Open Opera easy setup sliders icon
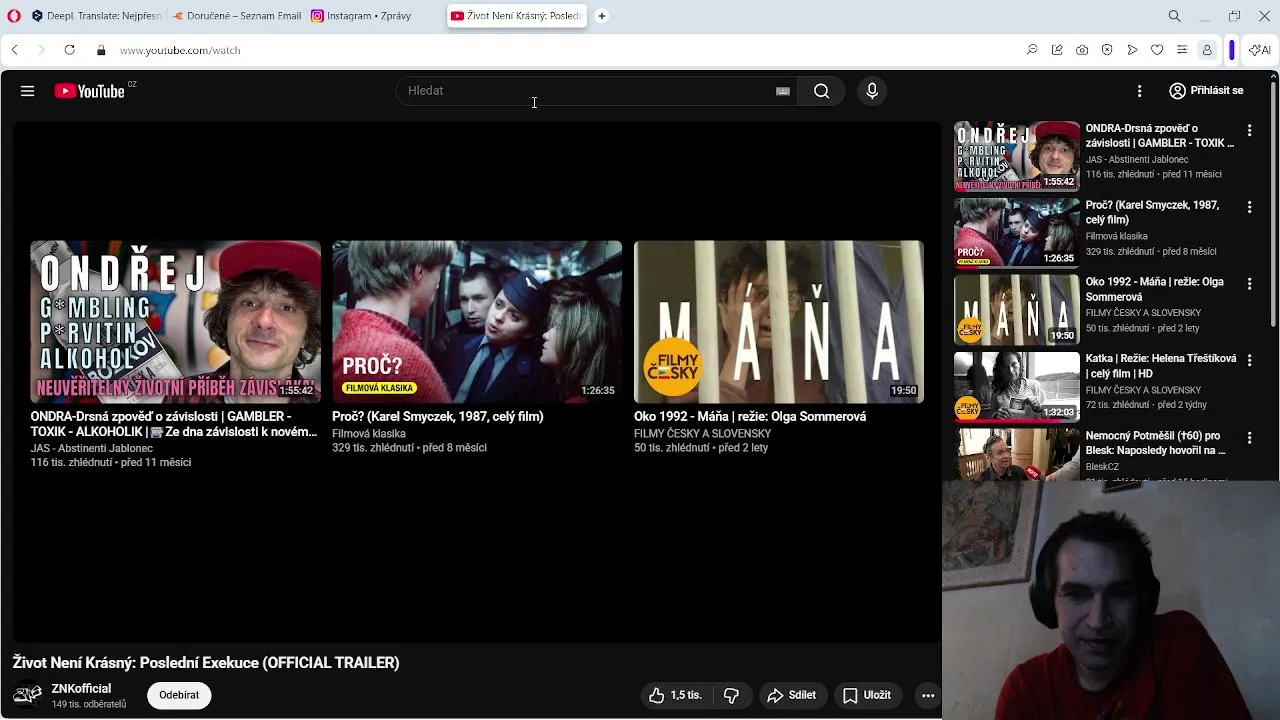1280x720 pixels. [1182, 50]
